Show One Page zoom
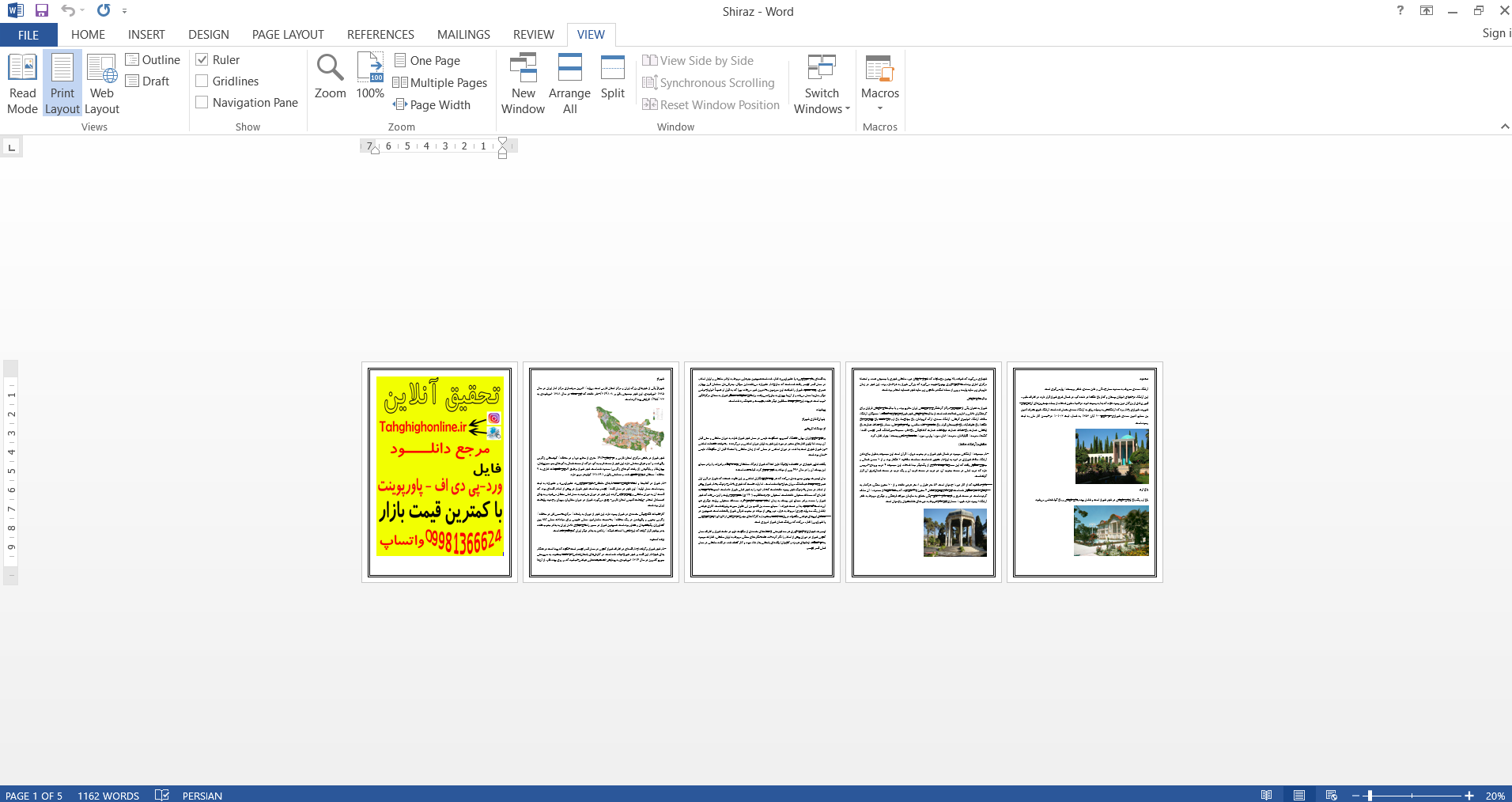Screen dimensions: 1512x802 click(427, 61)
